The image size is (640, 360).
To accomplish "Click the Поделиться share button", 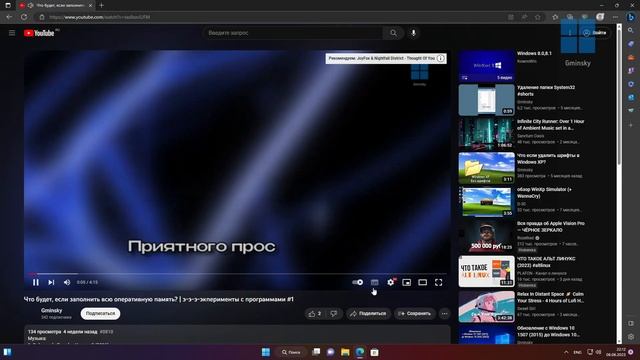I will (368, 313).
